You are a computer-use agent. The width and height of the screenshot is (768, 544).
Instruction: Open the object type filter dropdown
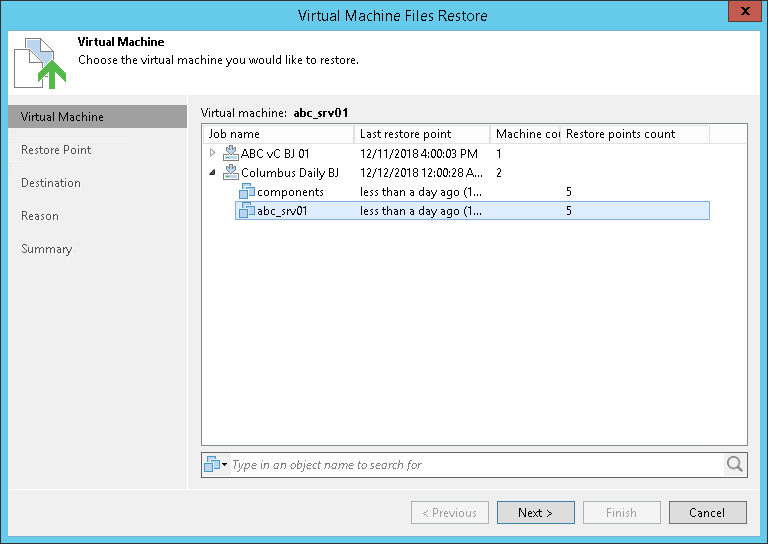click(x=216, y=464)
